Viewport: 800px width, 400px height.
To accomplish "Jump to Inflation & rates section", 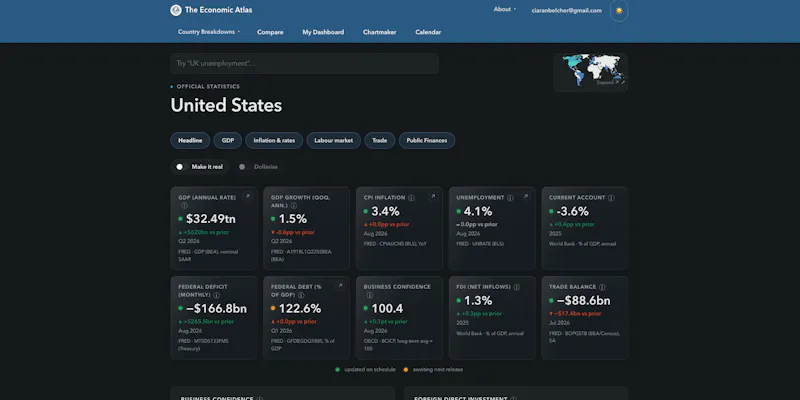I will click(274, 140).
